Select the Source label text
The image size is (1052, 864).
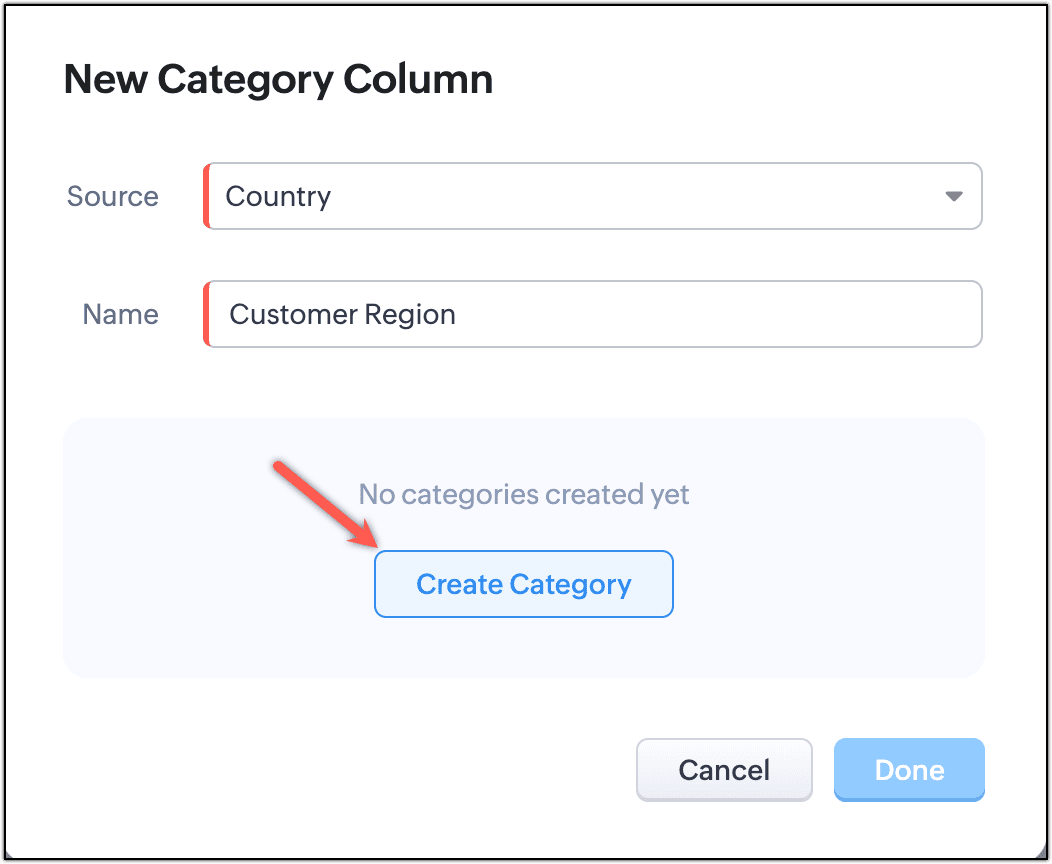pos(112,196)
